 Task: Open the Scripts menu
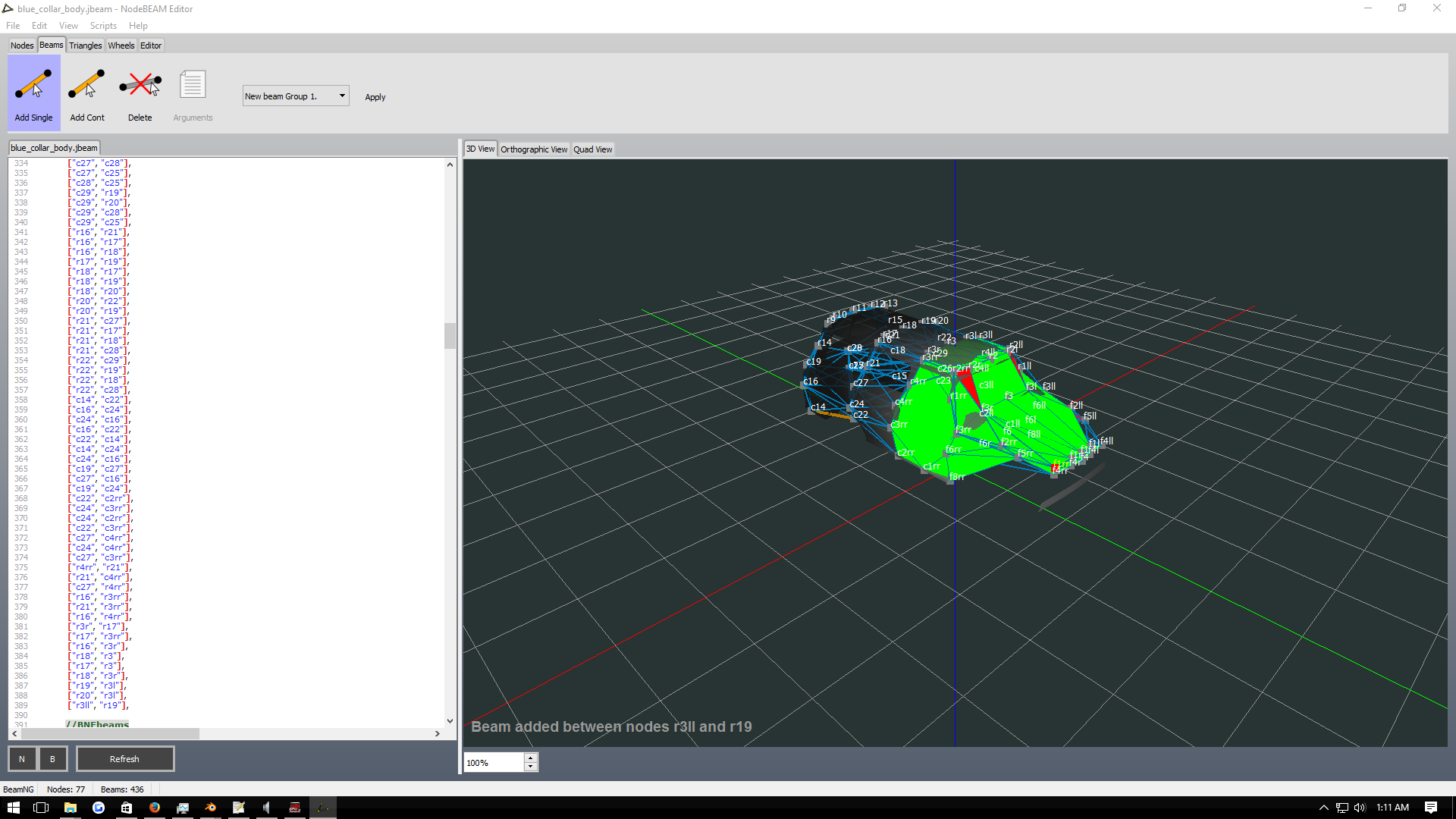103,26
